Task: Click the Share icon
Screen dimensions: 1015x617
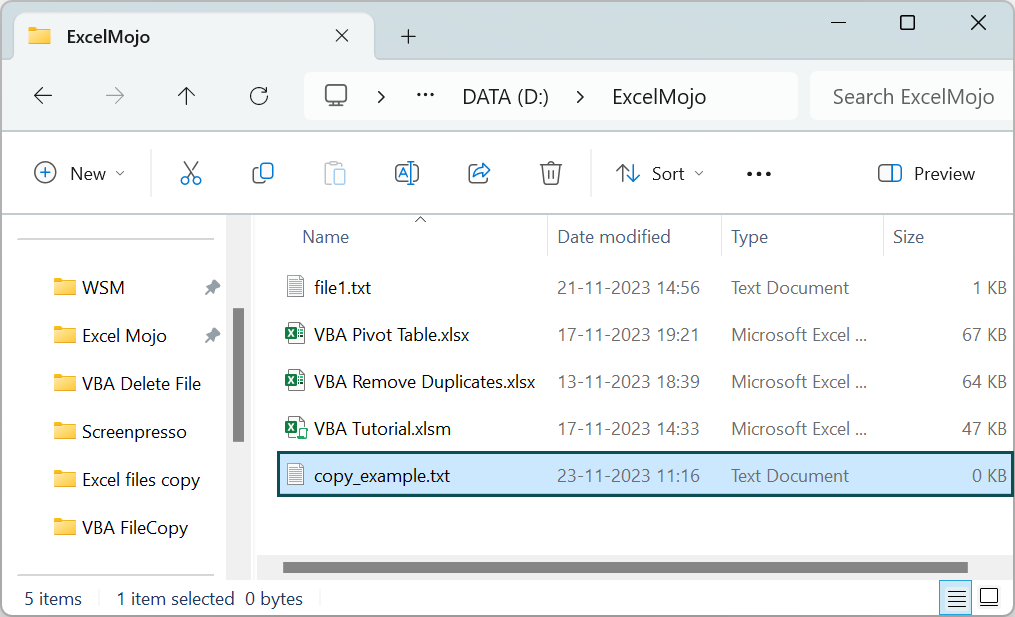Action: pos(479,174)
